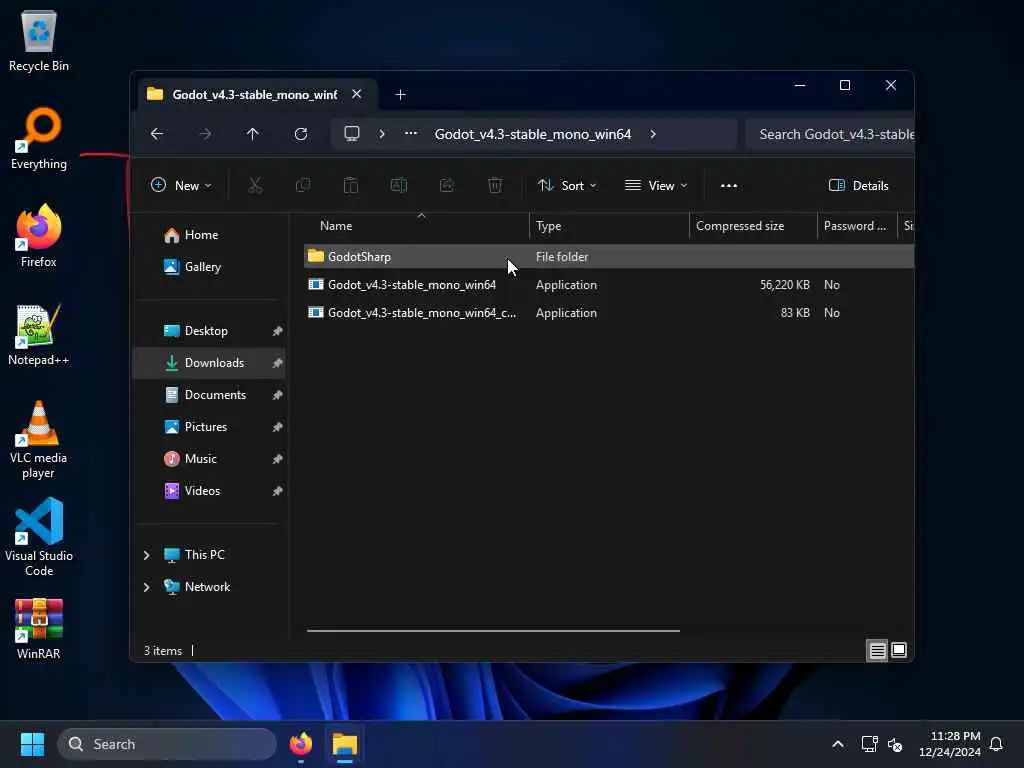
Task: Toggle the Details pane
Action: pos(859,185)
